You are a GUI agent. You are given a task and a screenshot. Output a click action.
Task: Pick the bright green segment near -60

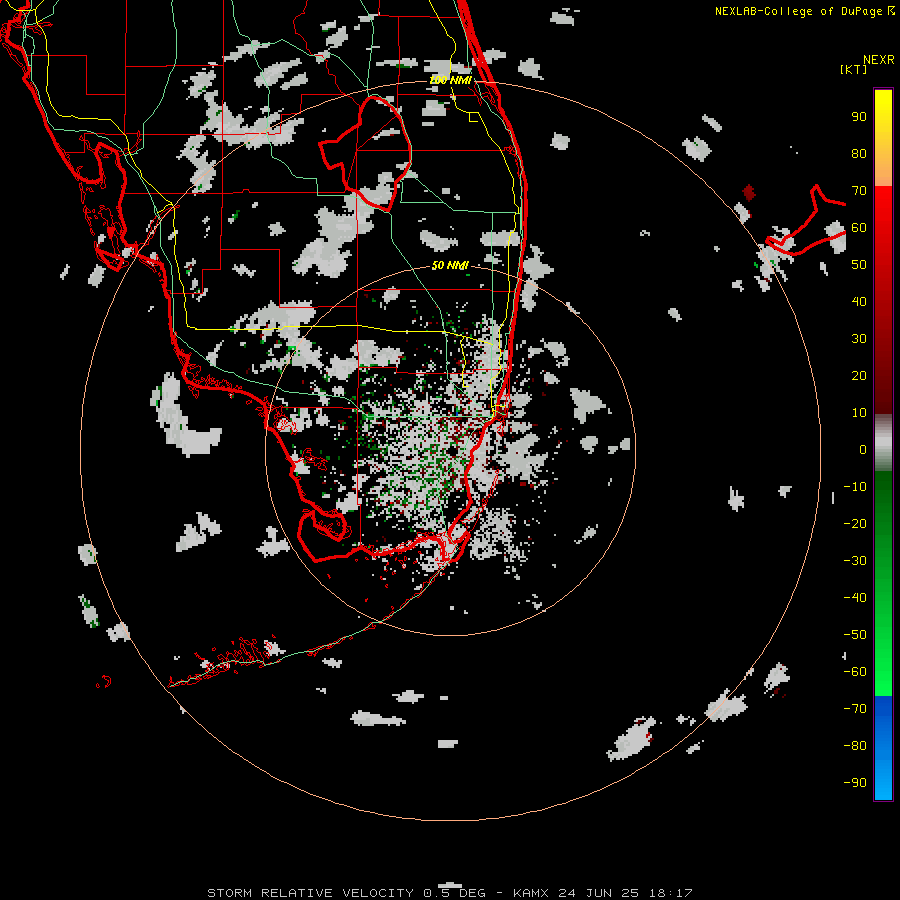(883, 674)
